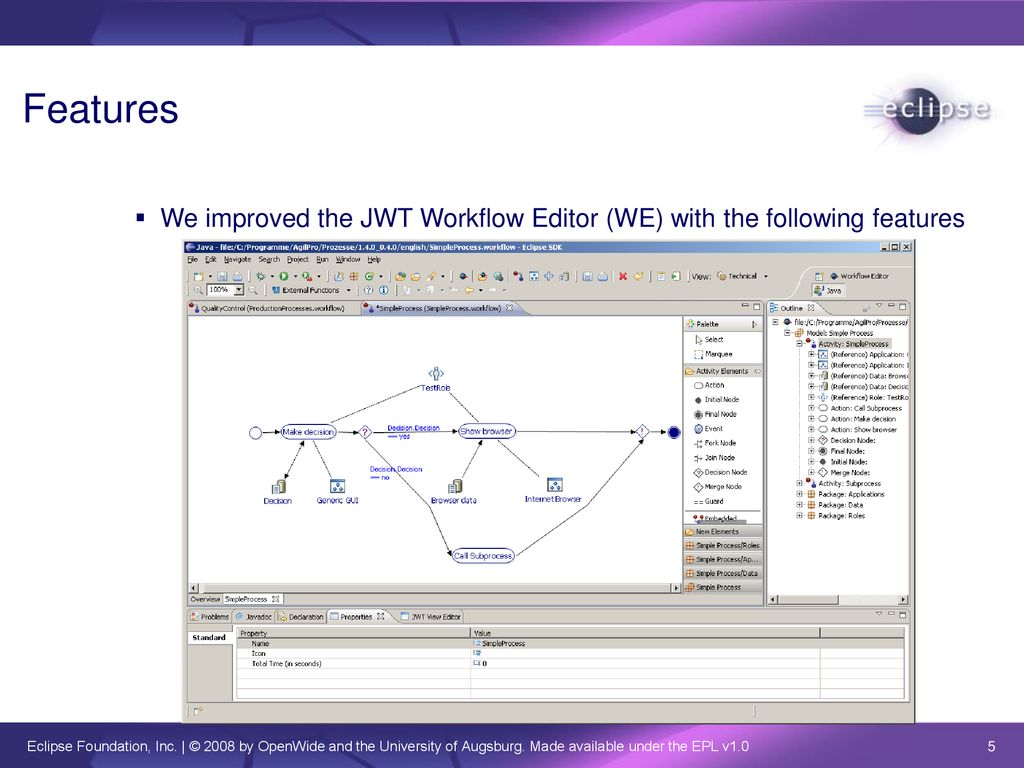
Task: Open the New Elements palette drawer
Action: 722,532
